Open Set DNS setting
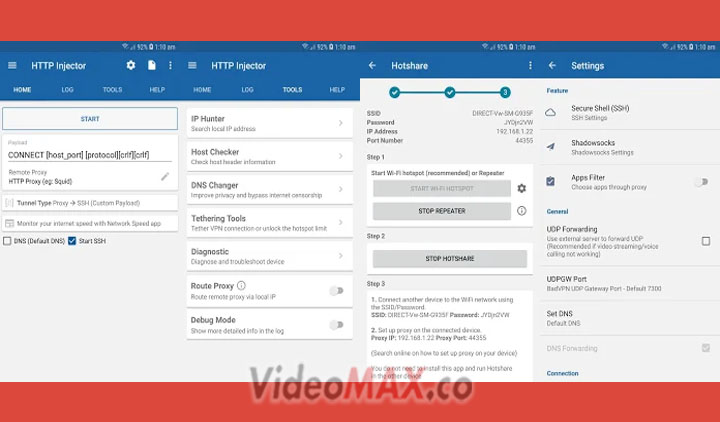This screenshot has height=422, width=720. pyautogui.click(x=630, y=318)
